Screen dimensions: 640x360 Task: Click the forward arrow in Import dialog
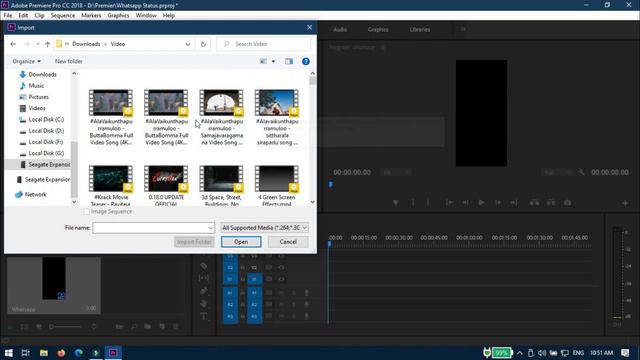tap(27, 44)
